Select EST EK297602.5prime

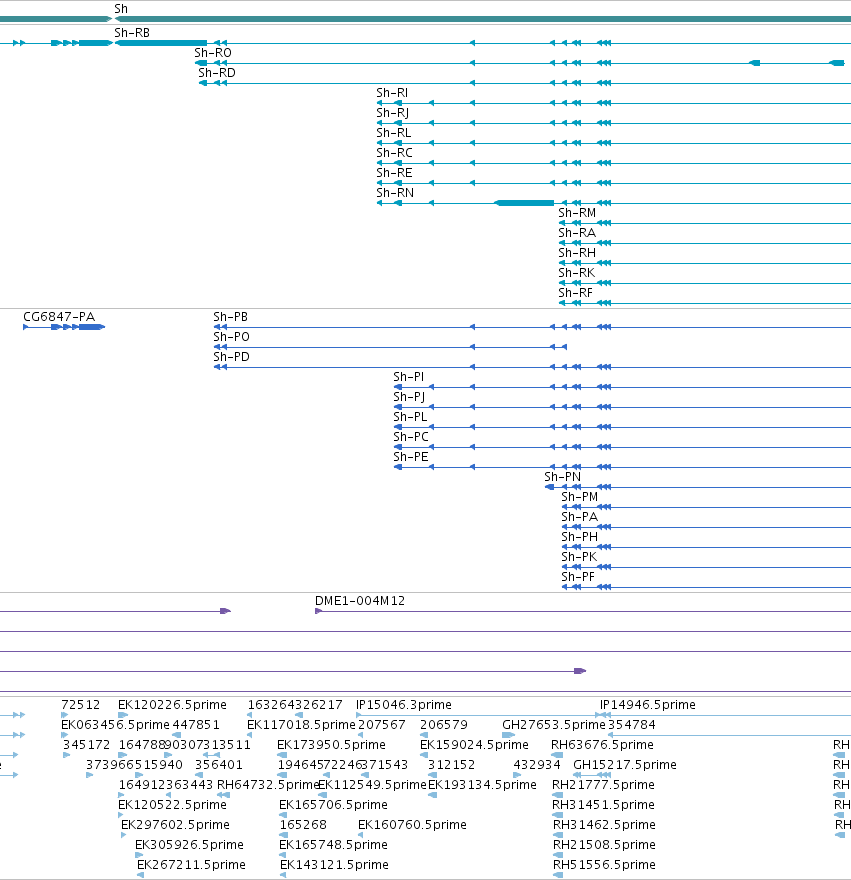[x=175, y=825]
